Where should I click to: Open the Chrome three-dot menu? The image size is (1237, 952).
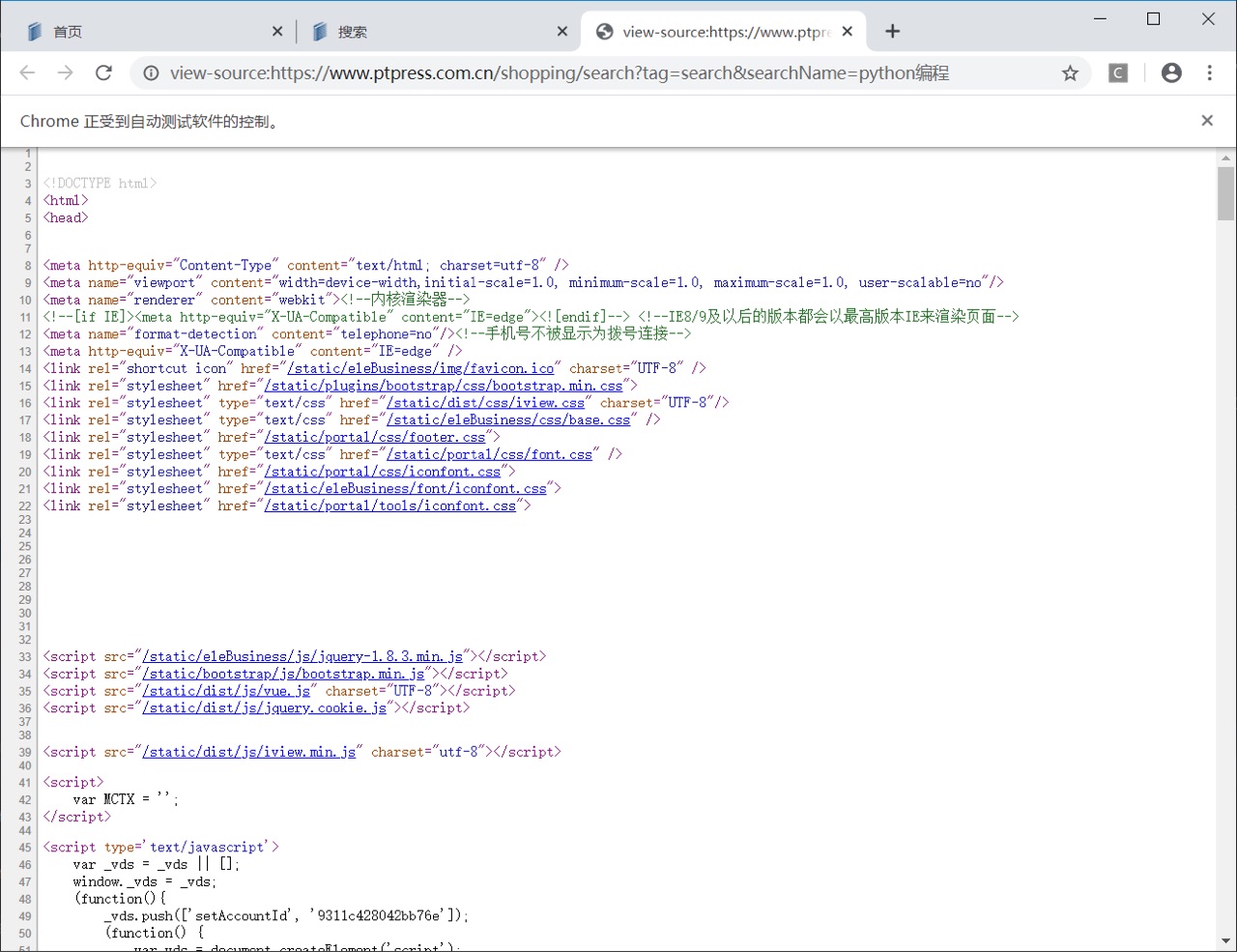[x=1209, y=72]
